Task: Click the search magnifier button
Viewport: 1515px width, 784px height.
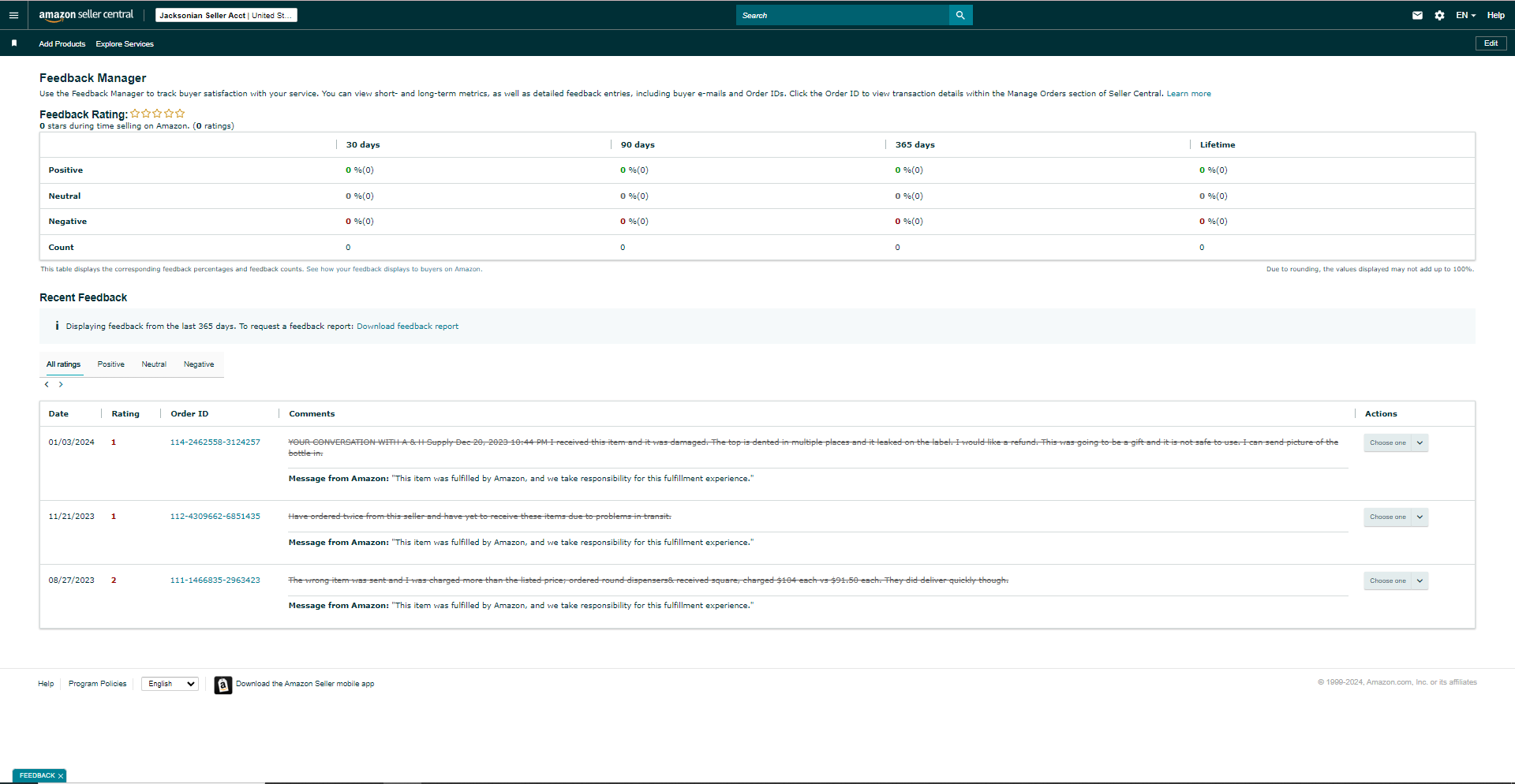Action: click(960, 15)
